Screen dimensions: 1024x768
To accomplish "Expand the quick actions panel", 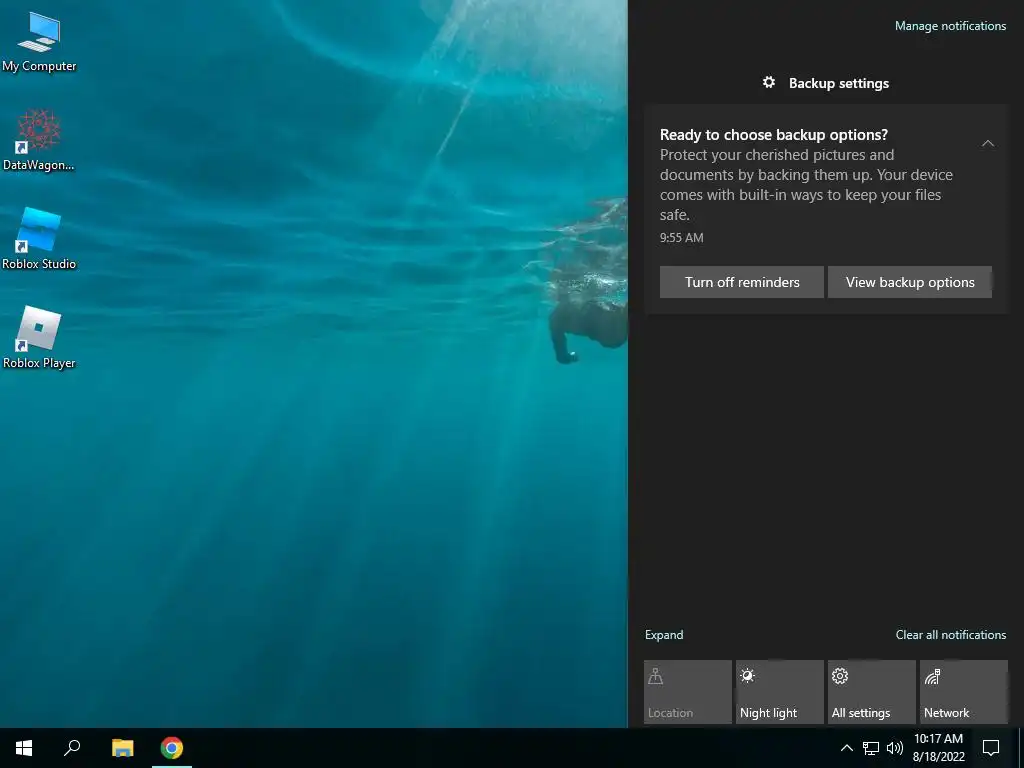I will point(664,635).
